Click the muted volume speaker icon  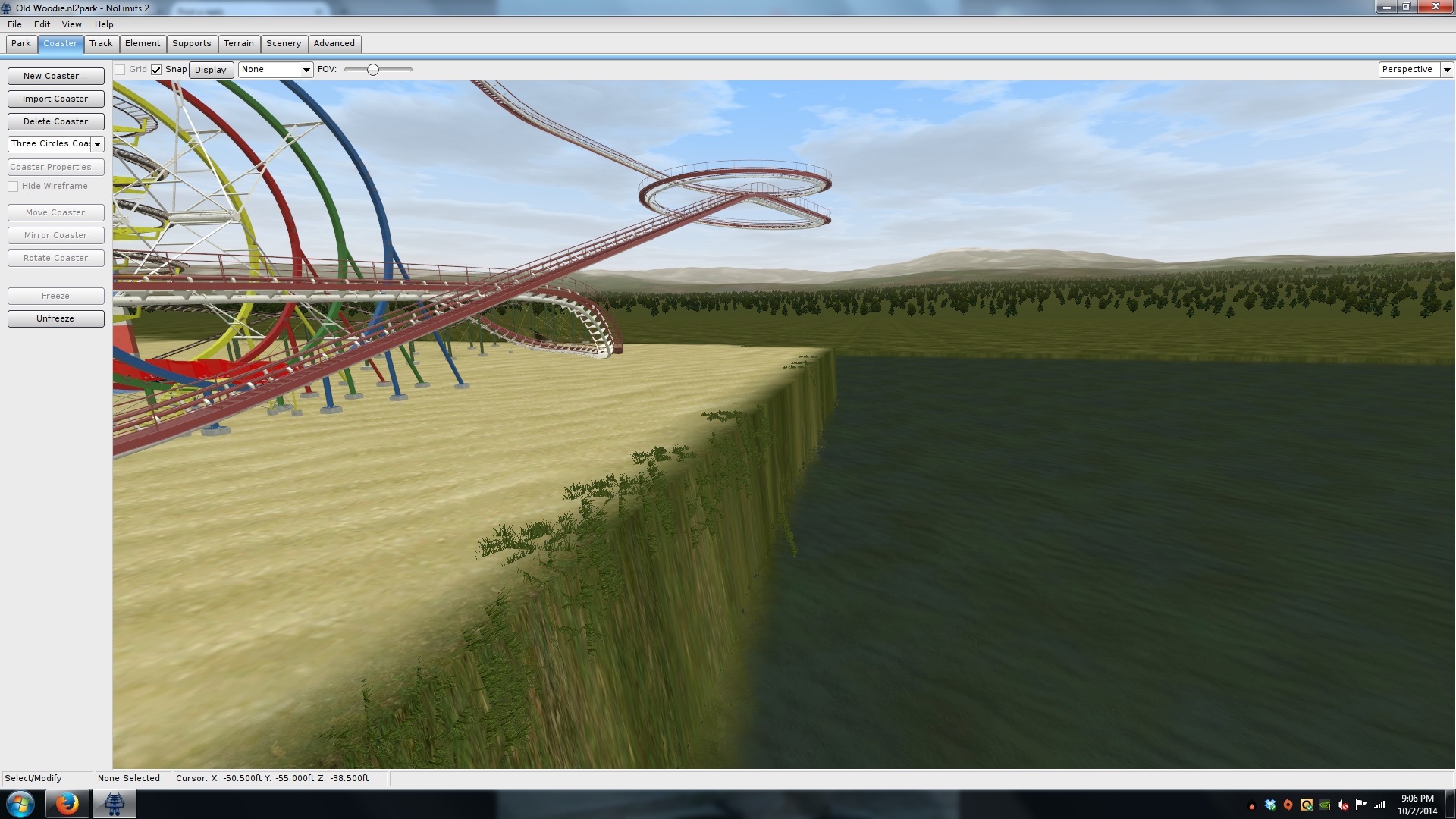point(1343,805)
